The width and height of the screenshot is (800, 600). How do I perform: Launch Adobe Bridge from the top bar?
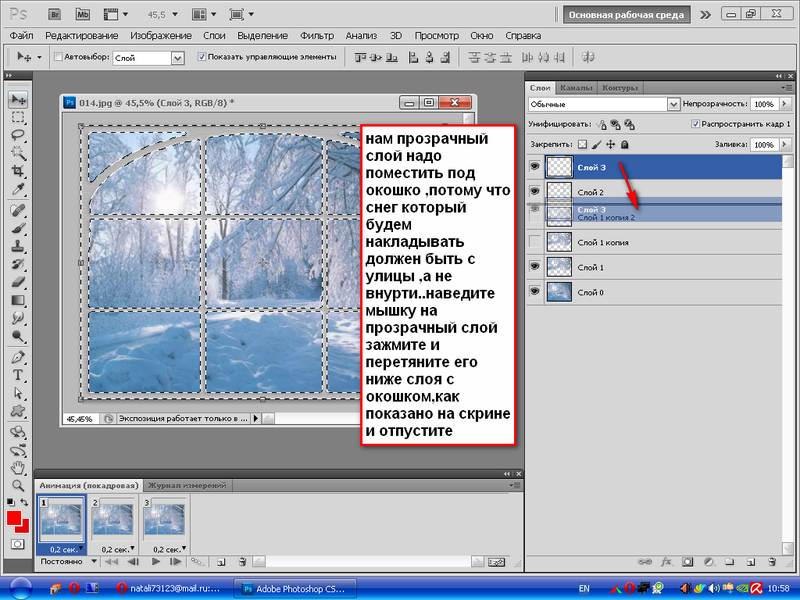pyautogui.click(x=55, y=14)
